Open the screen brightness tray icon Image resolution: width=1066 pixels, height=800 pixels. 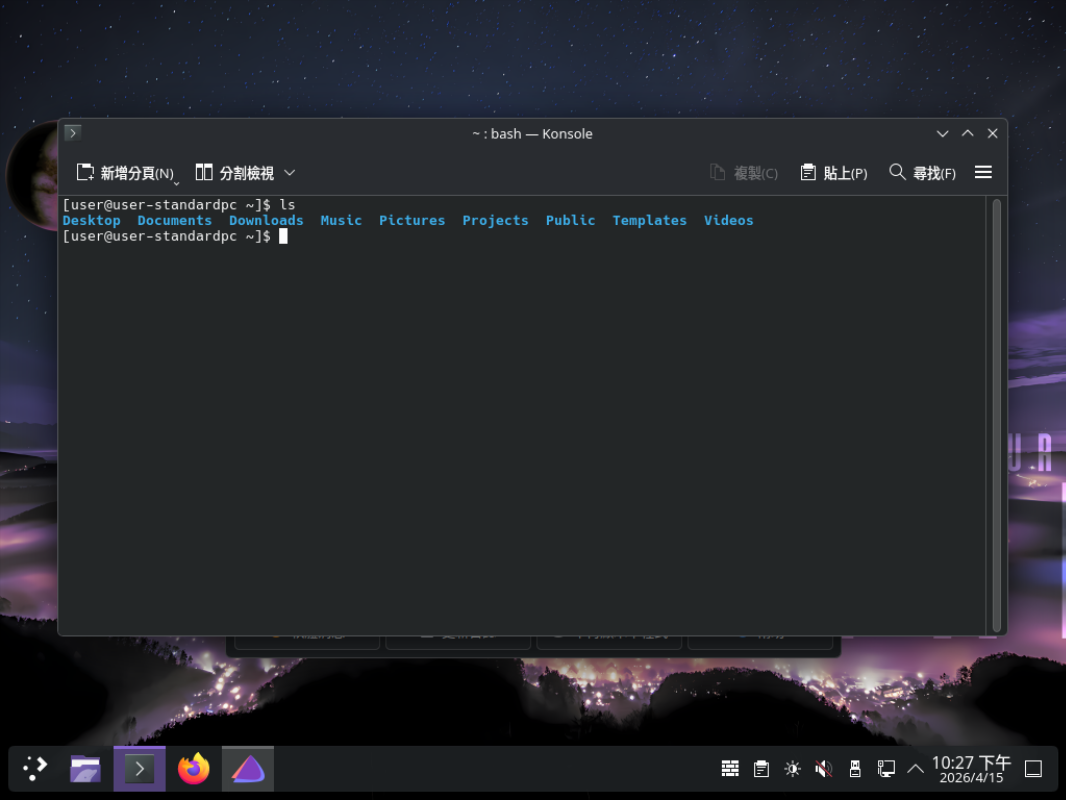tap(792, 769)
